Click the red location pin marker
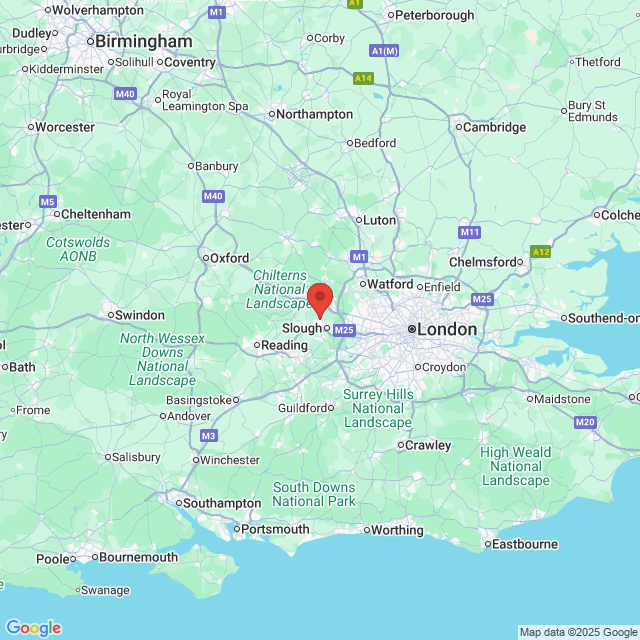 point(320,301)
